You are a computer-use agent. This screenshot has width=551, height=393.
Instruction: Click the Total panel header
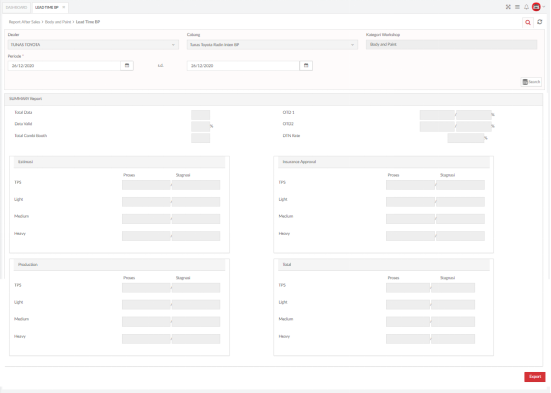[x=384, y=265]
